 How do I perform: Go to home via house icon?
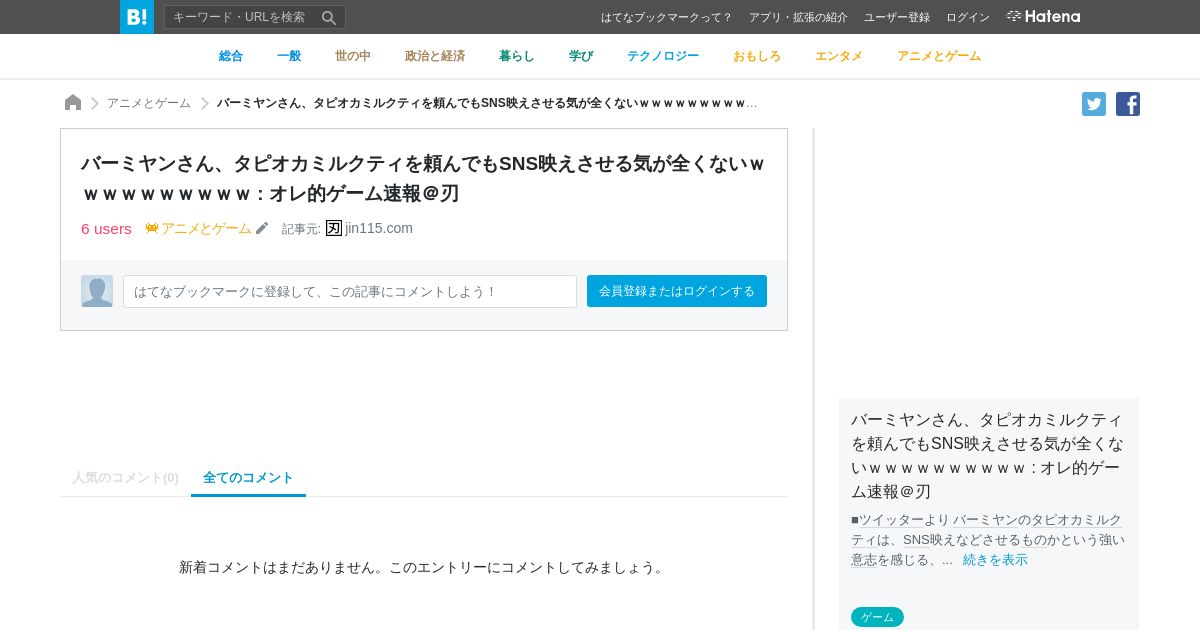point(73,102)
